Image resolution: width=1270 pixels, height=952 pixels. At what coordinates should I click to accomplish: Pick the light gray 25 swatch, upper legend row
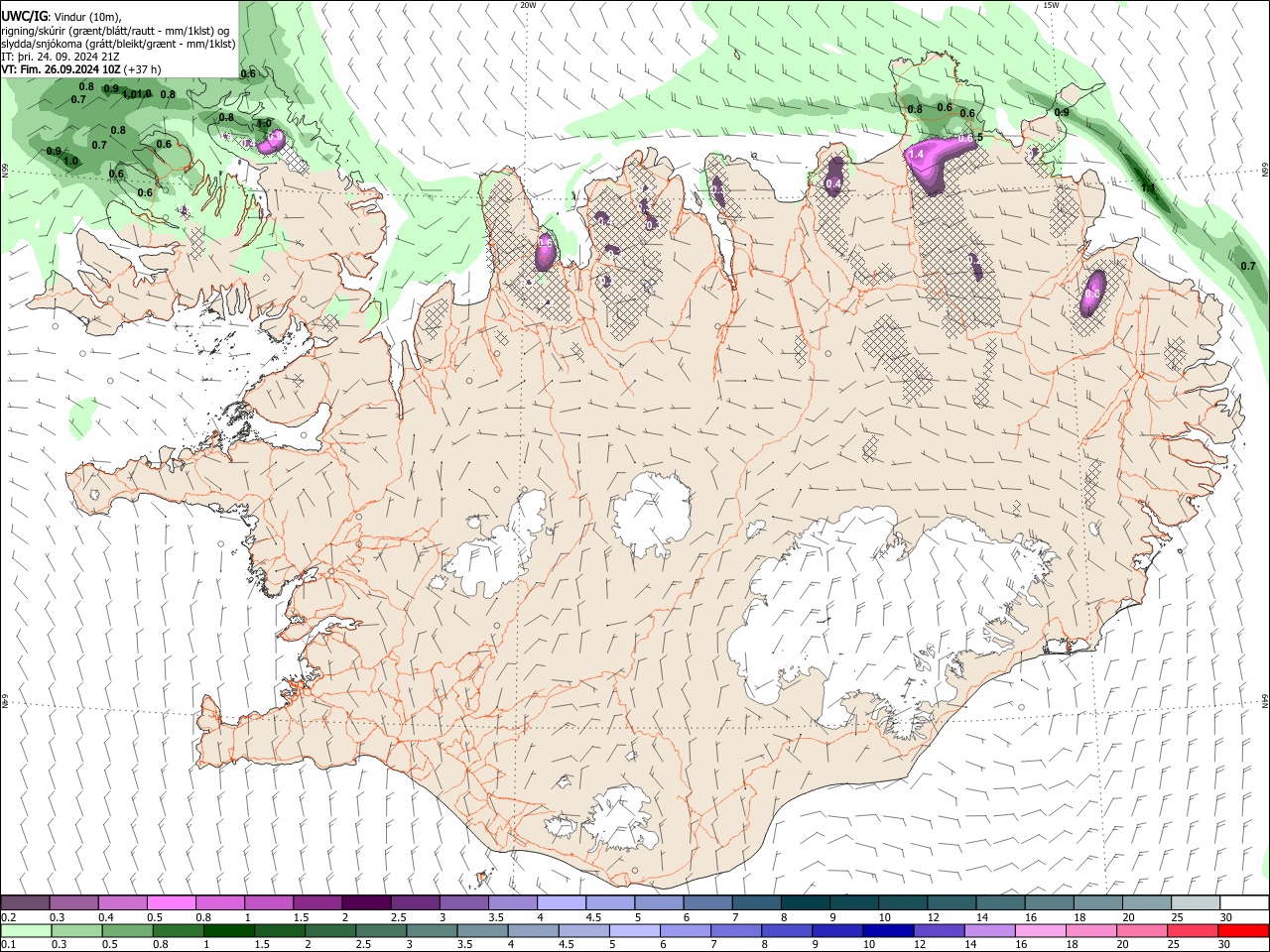(x=1194, y=903)
